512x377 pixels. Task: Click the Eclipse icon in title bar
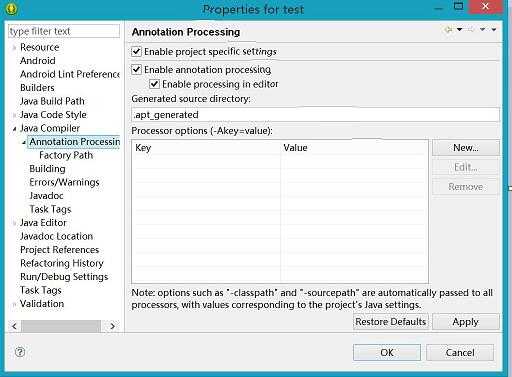12,8
